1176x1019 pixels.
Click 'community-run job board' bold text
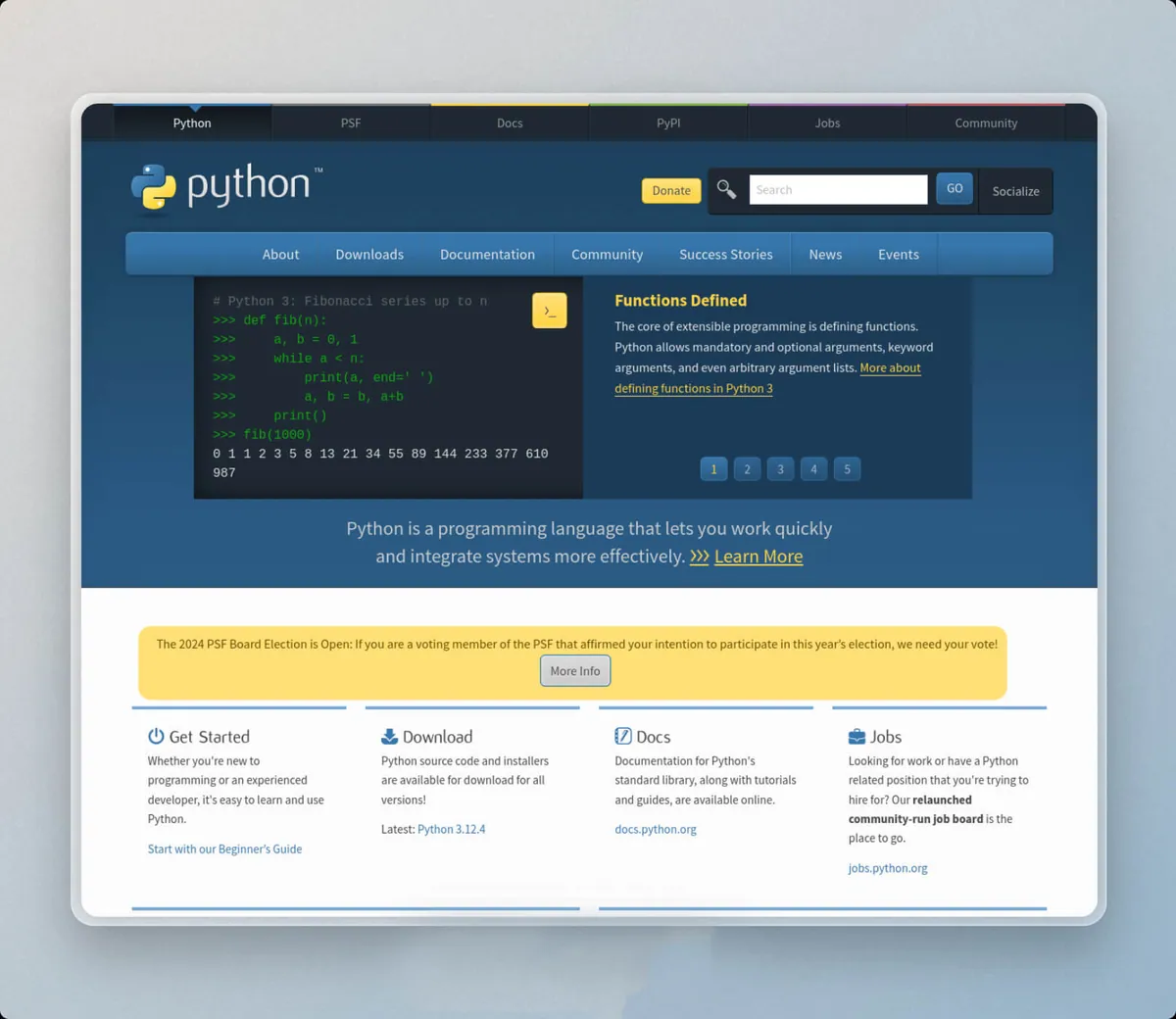[915, 819]
